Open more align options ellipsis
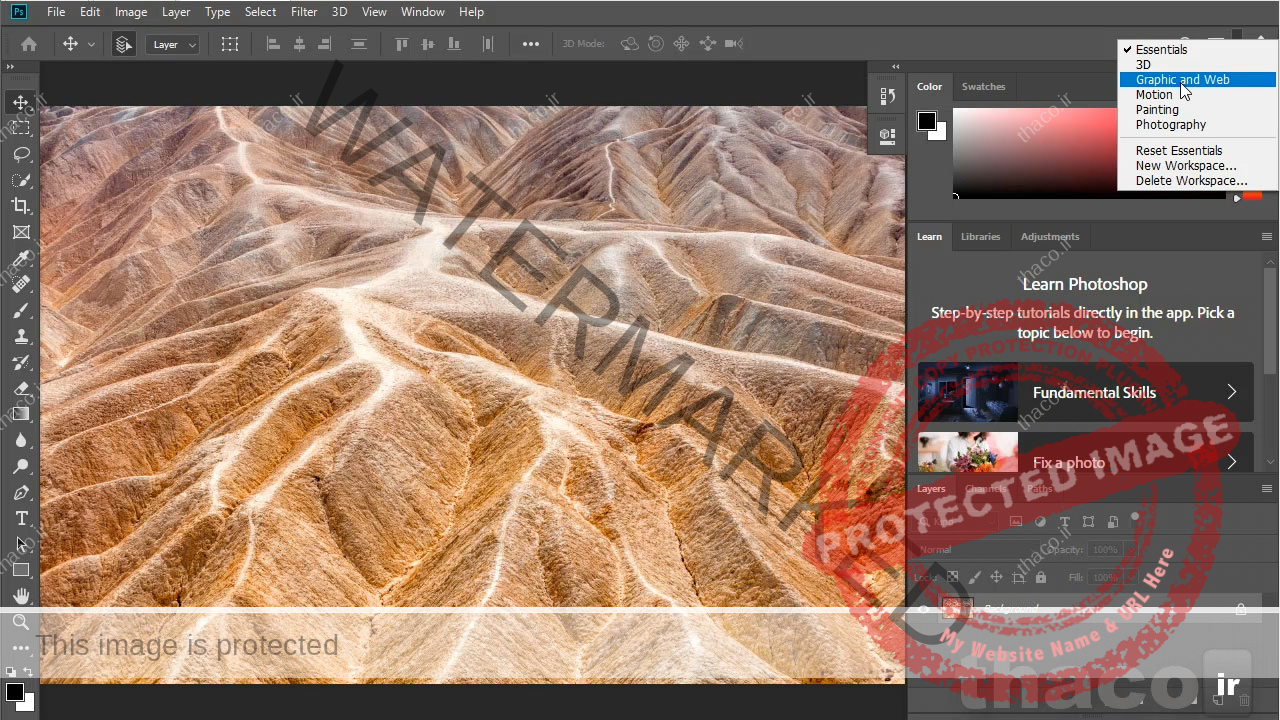This screenshot has height=720, width=1280. tap(531, 44)
